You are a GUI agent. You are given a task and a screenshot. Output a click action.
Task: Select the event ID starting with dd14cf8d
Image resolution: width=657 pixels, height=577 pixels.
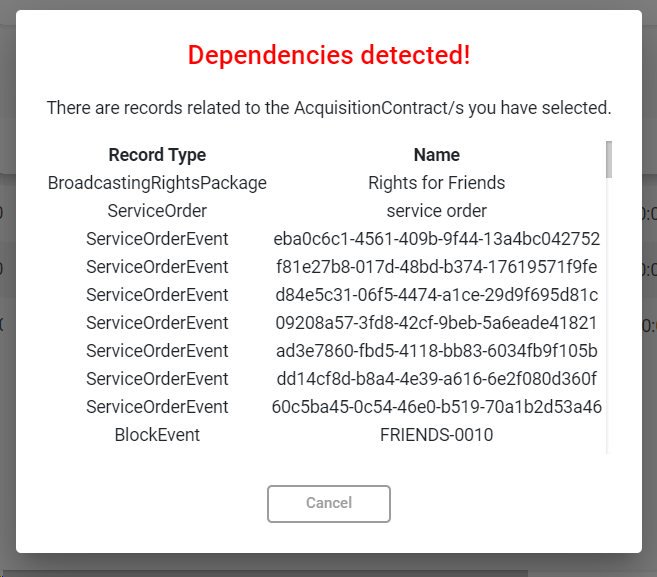437,379
